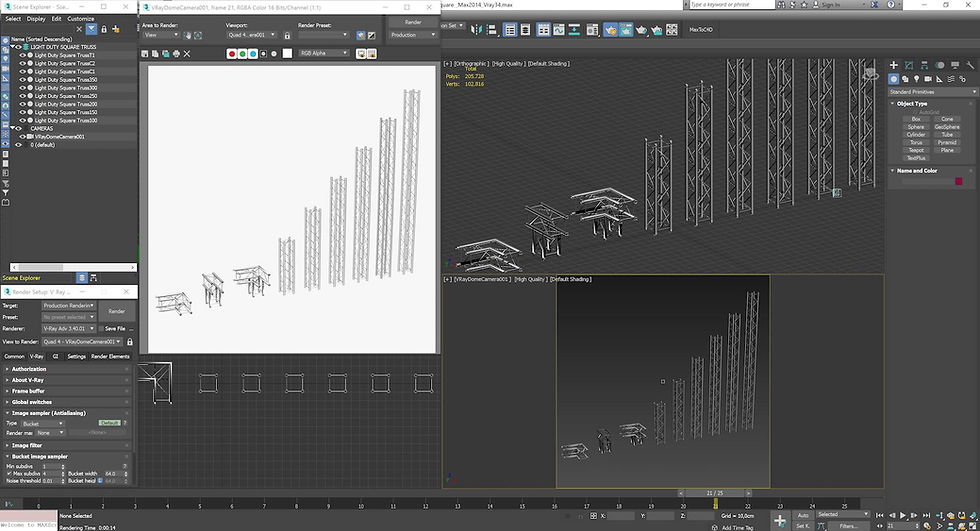The height and width of the screenshot is (531, 980).
Task: Switch to the GI tab in Render Setup
Action: click(x=53, y=356)
